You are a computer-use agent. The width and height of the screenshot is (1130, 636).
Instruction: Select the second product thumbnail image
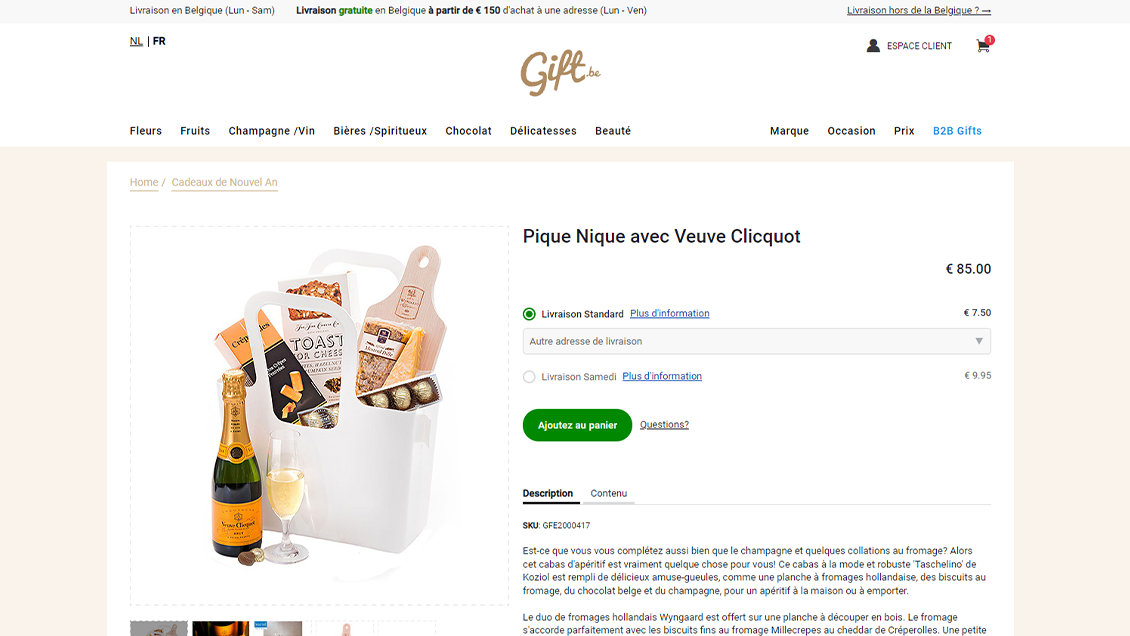(x=221, y=628)
